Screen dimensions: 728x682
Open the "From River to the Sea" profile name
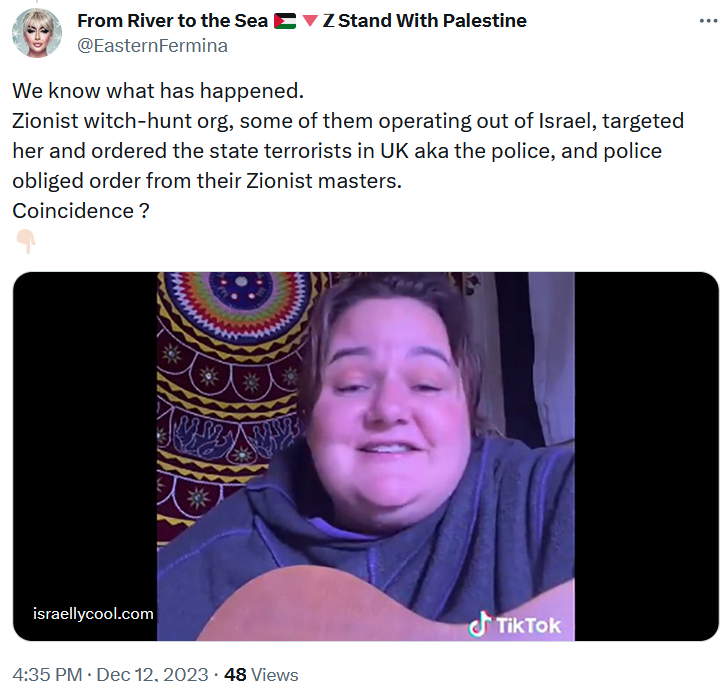172,21
